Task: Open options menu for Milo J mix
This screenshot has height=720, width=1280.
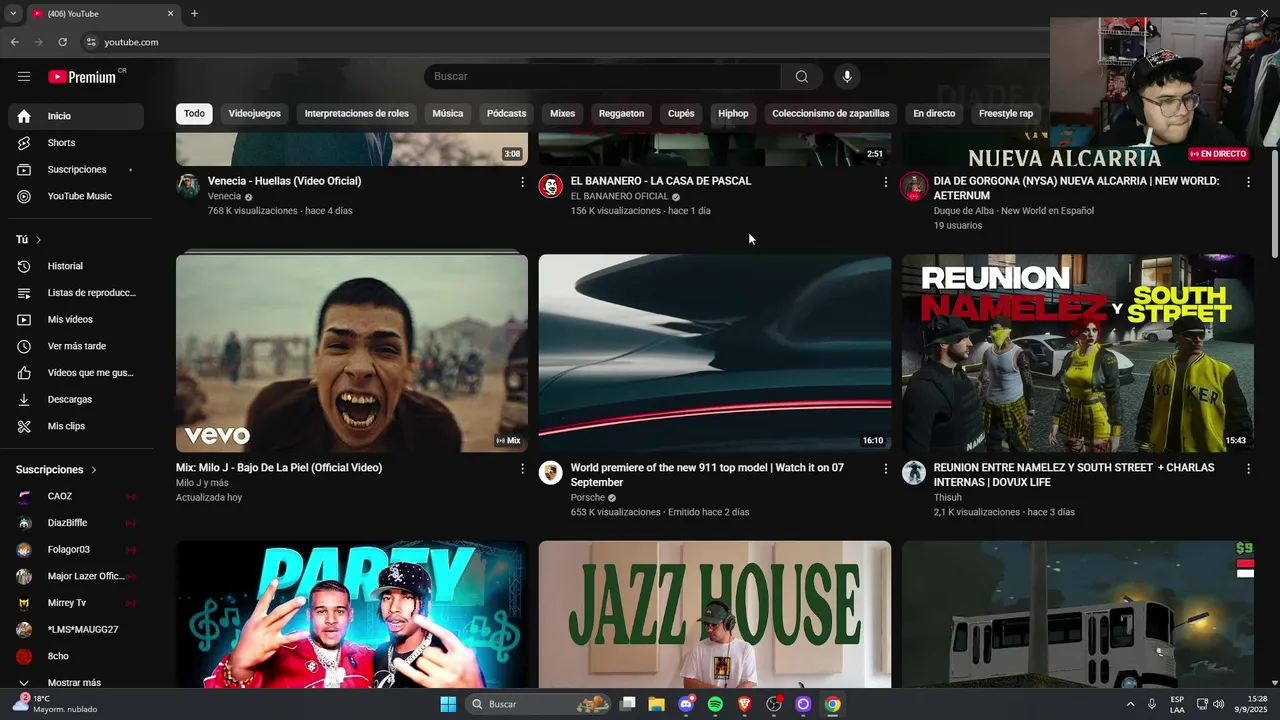Action: click(x=522, y=469)
